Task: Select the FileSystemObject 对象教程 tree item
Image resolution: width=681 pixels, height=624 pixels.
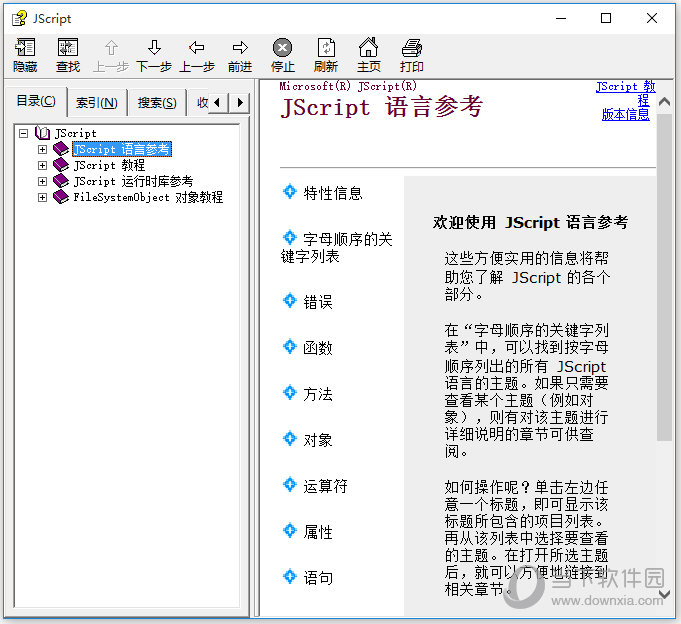Action: click(x=148, y=198)
